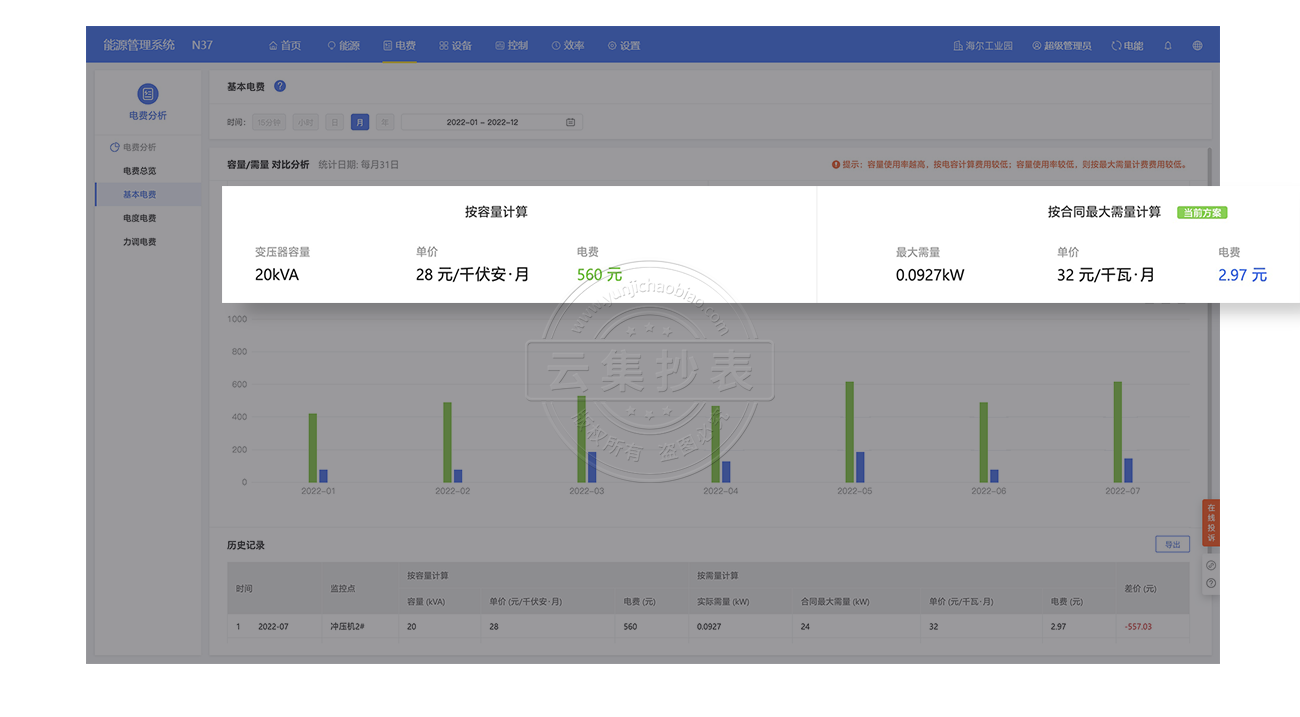The image size is (1300, 717).
Task: Open the calendar icon in date range field
Action: coord(570,122)
